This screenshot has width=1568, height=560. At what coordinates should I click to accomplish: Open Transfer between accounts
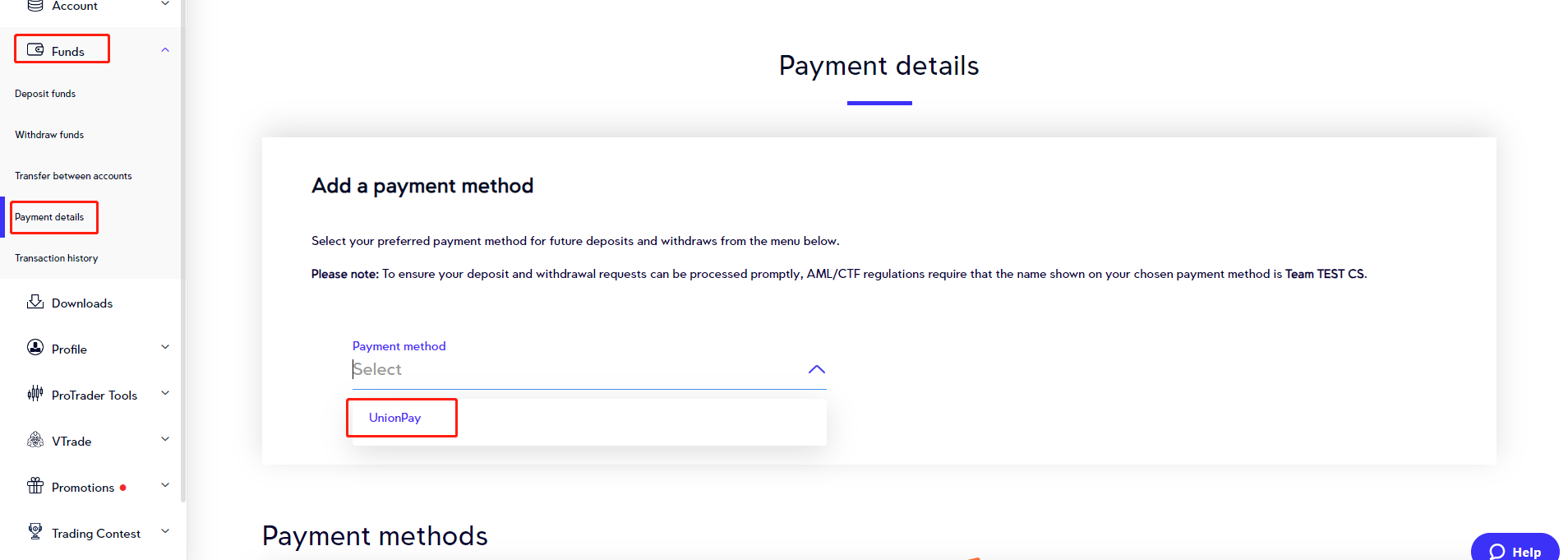coord(73,176)
